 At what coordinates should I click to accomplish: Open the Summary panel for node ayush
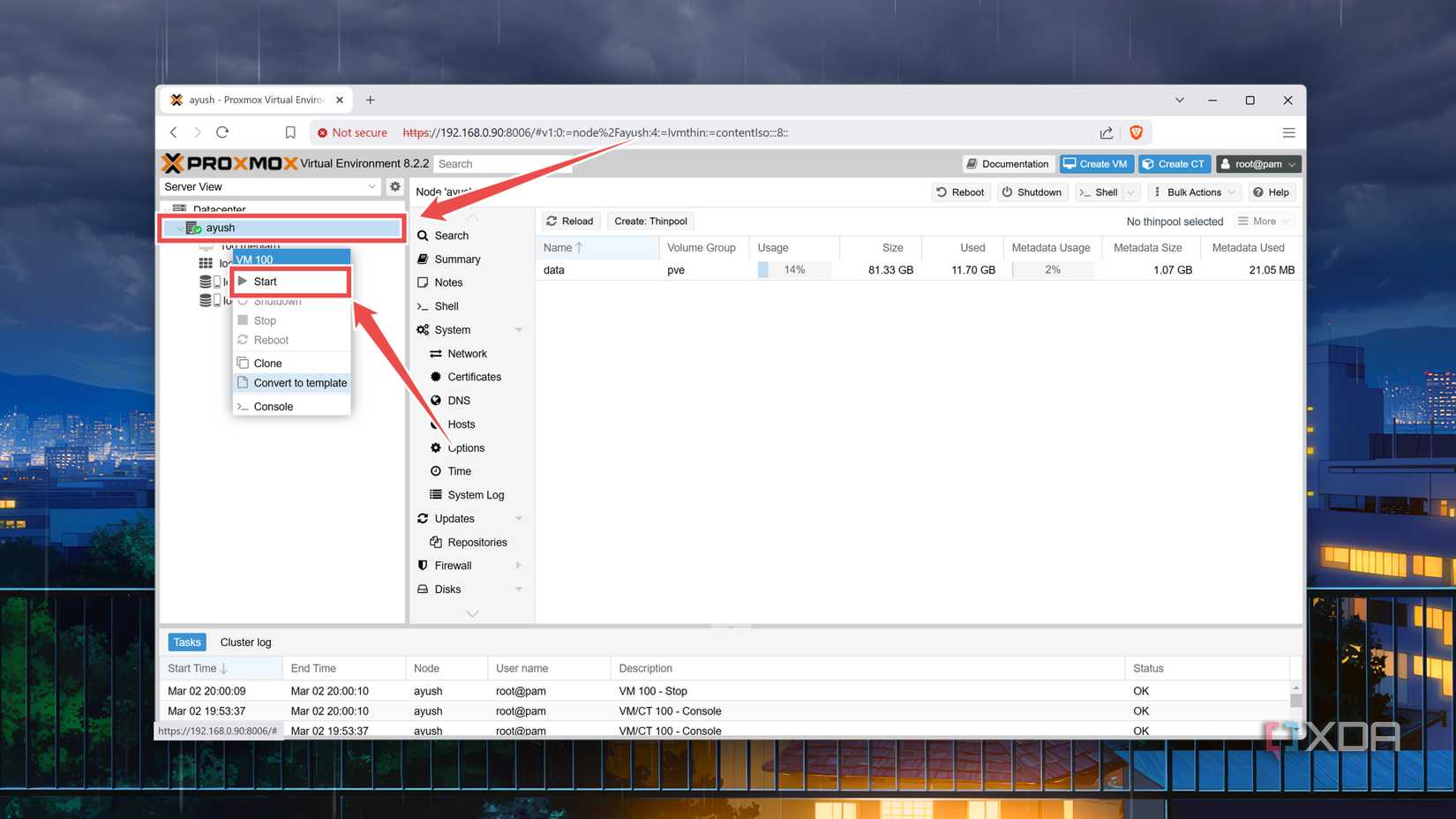tap(457, 259)
